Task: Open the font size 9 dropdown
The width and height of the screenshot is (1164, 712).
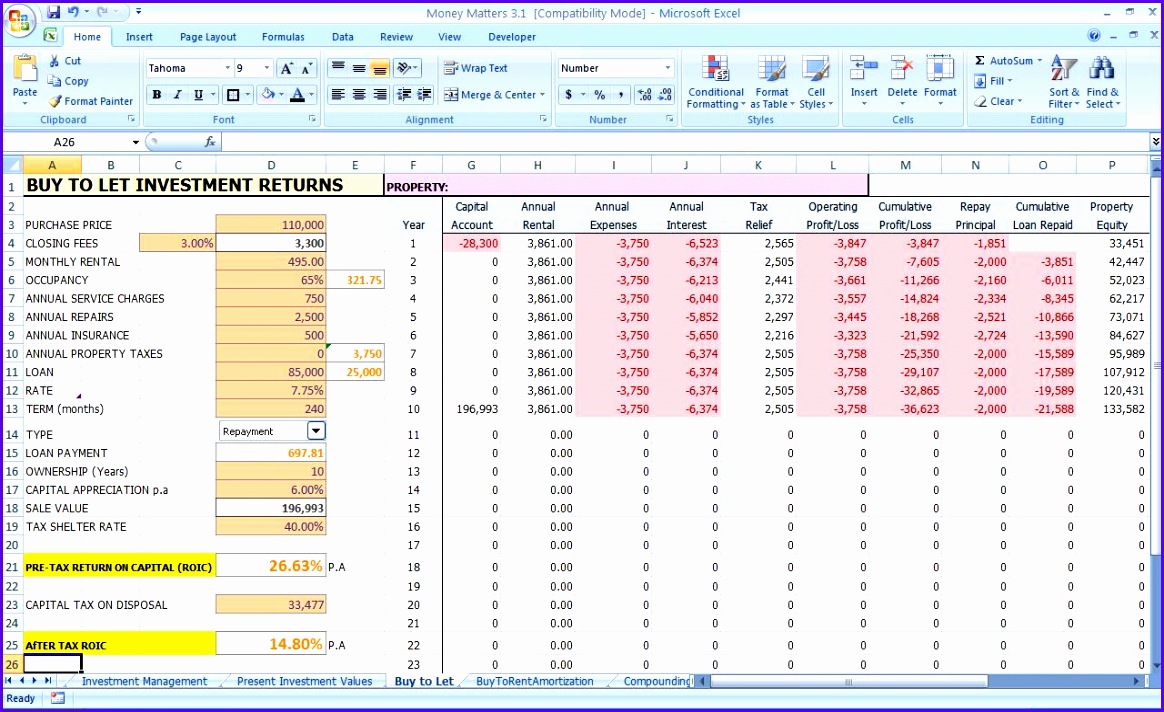Action: pyautogui.click(x=267, y=68)
